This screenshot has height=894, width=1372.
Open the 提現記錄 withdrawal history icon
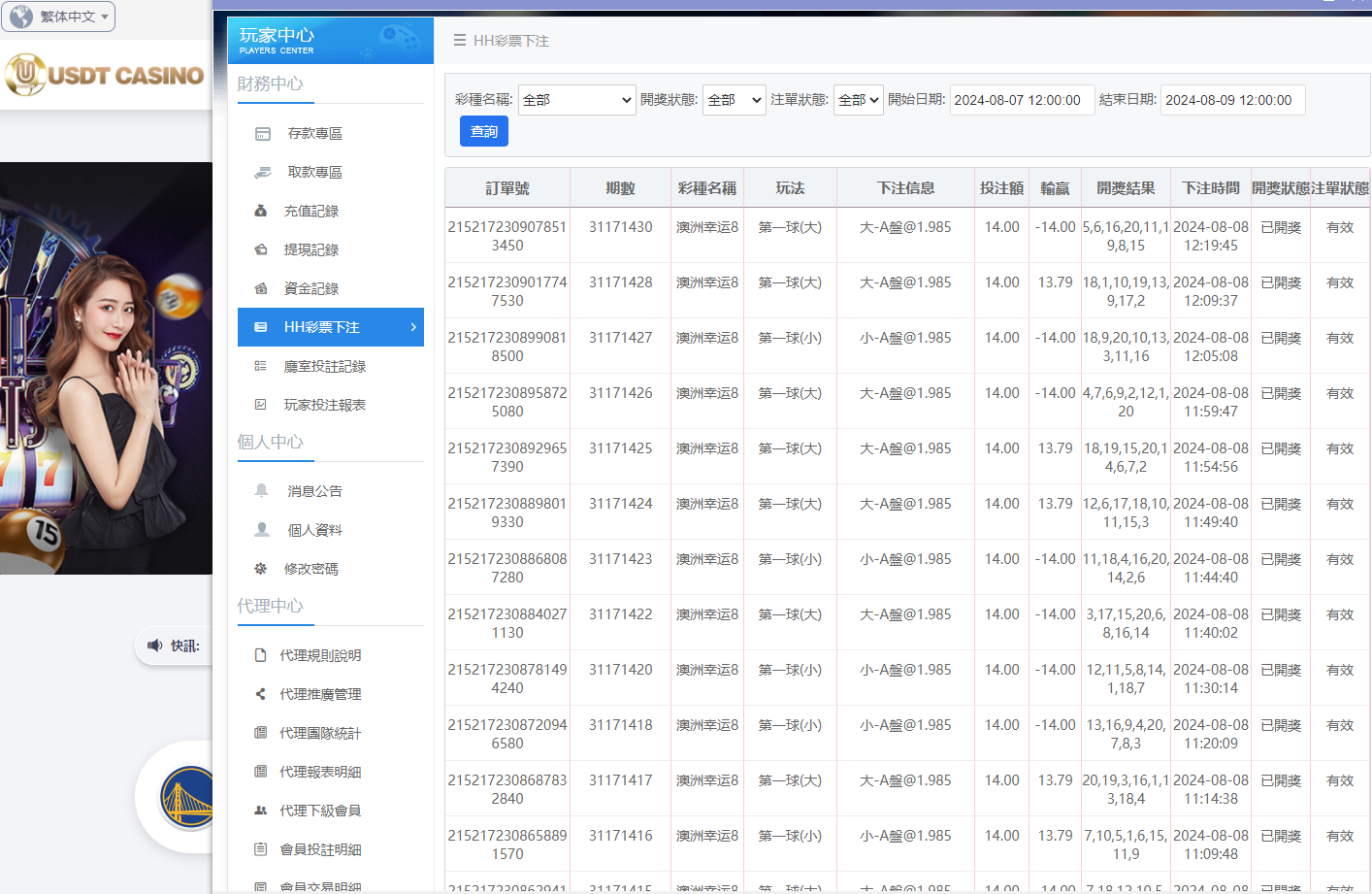260,249
